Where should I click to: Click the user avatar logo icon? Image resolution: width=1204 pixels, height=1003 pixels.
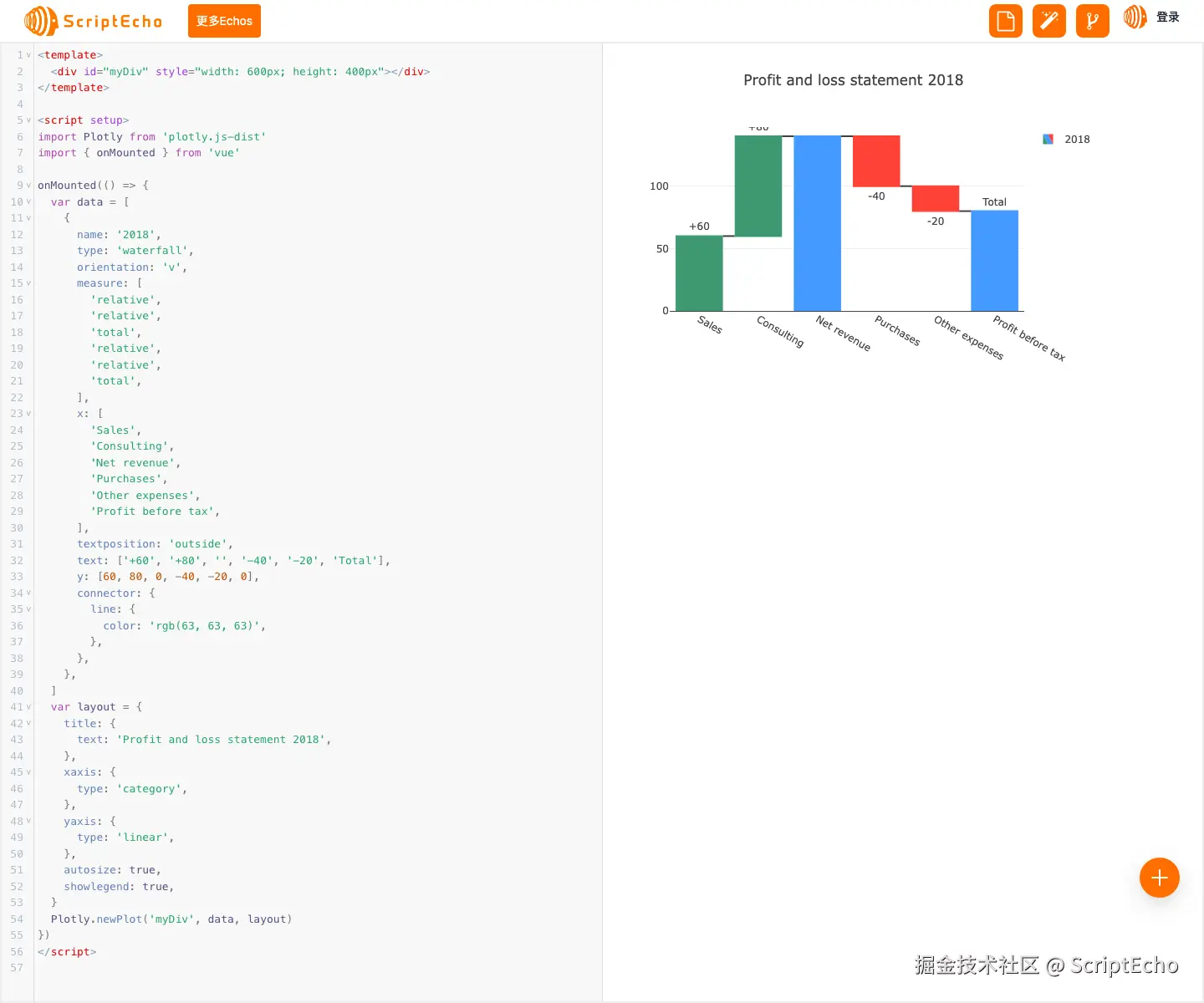(x=1135, y=17)
